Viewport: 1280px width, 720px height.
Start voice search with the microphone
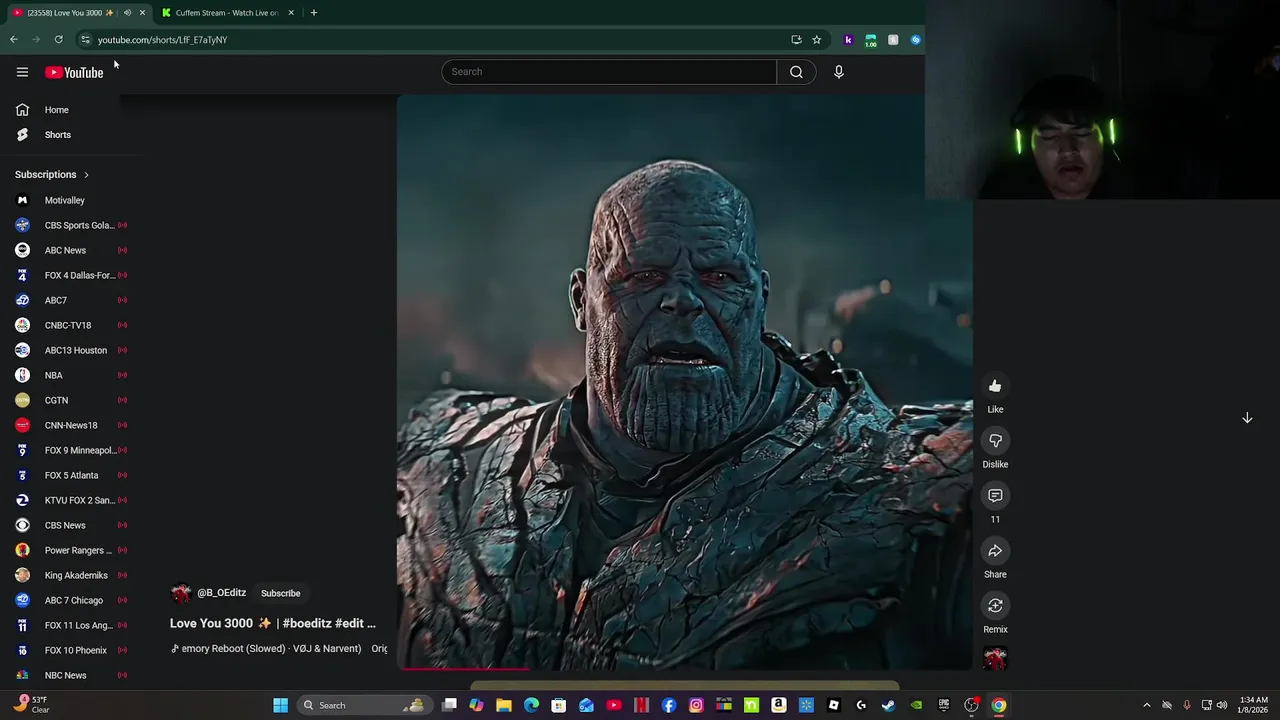coord(839,72)
